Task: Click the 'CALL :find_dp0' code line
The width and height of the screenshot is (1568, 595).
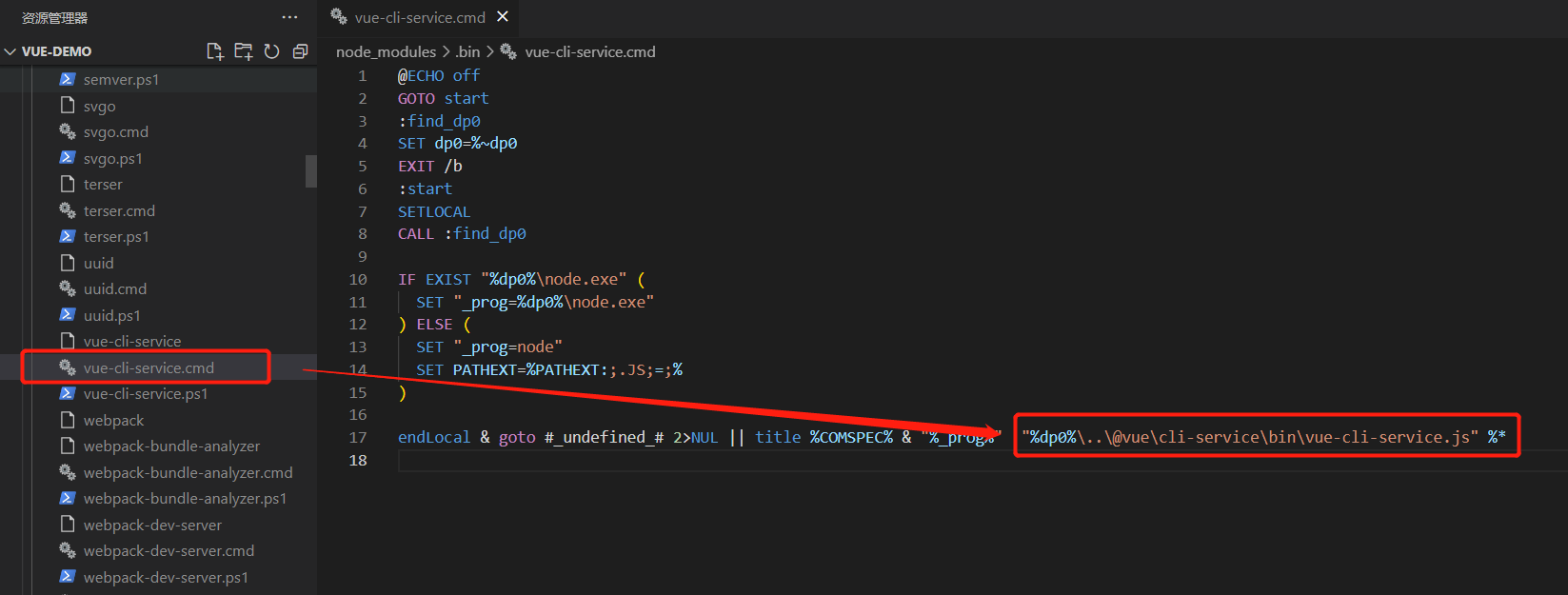Action: coord(462,233)
